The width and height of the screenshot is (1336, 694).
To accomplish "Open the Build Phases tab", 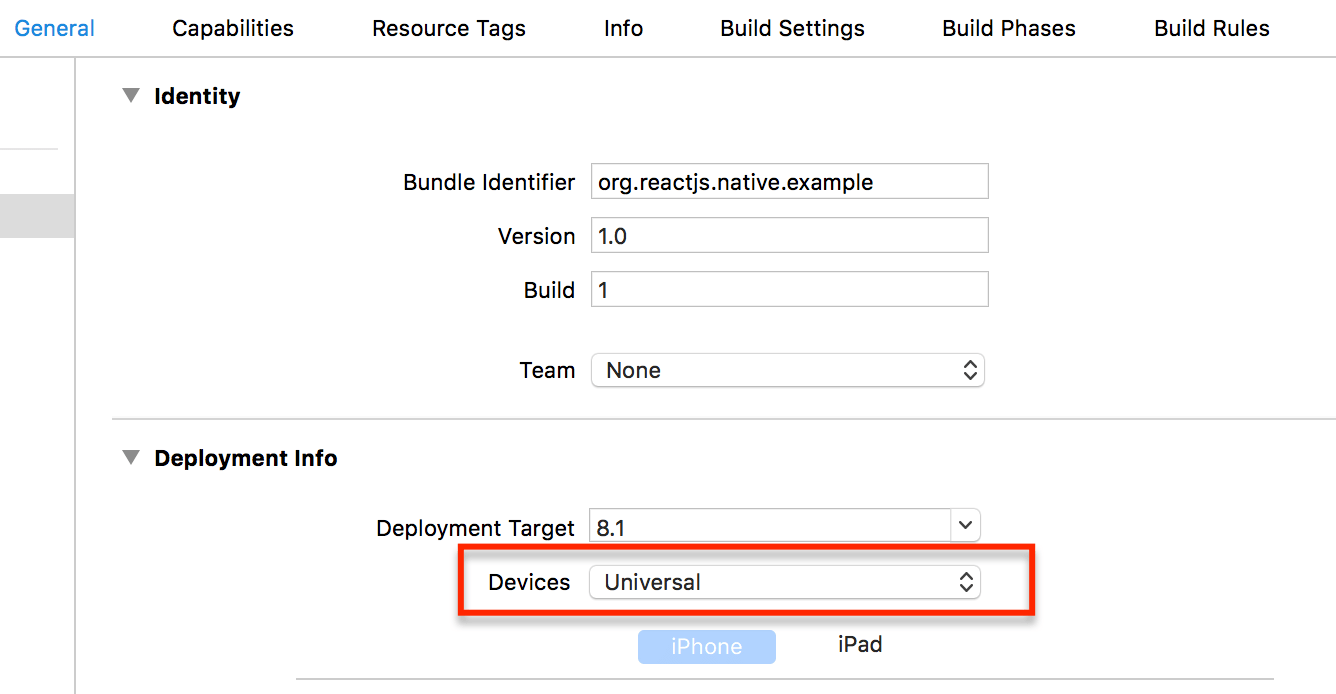I will click(1008, 28).
